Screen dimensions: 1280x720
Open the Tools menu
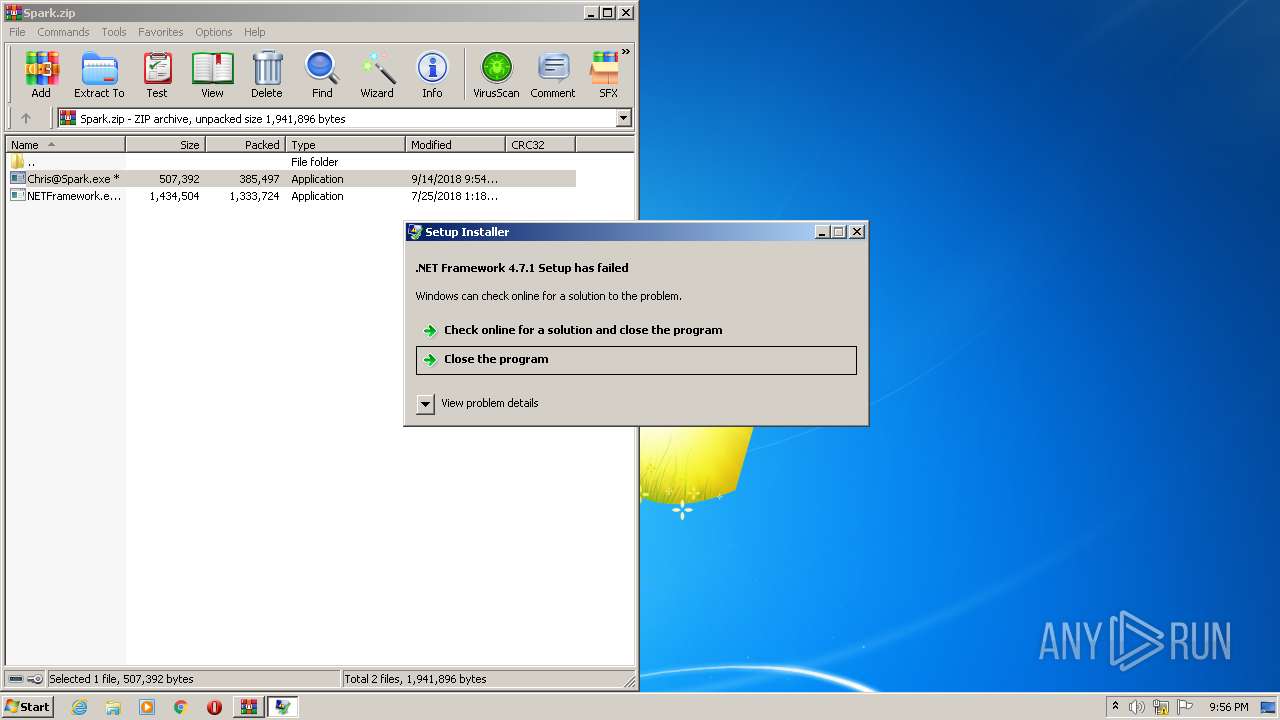coord(114,32)
